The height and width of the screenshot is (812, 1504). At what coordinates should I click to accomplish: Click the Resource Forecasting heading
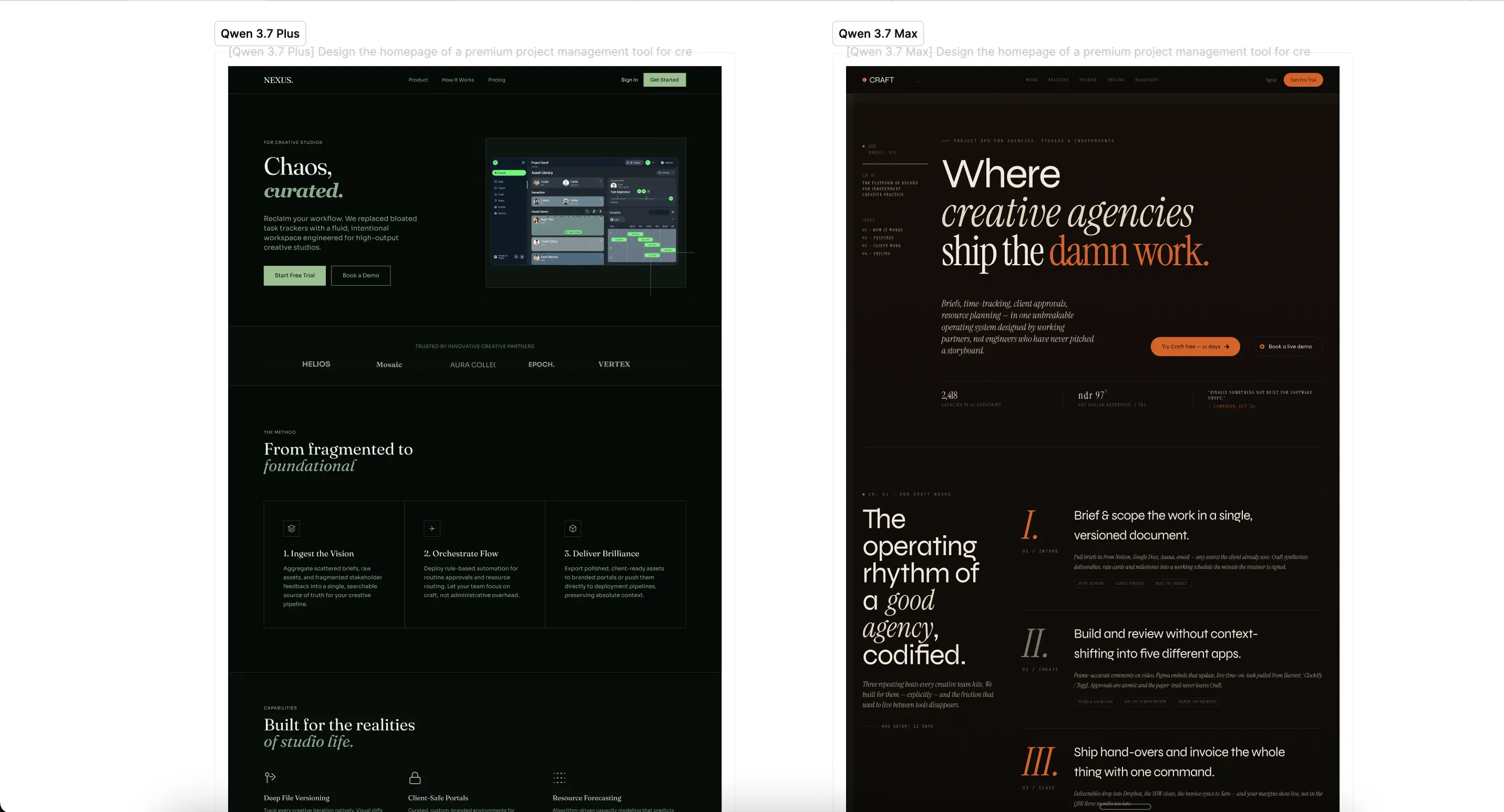click(587, 798)
